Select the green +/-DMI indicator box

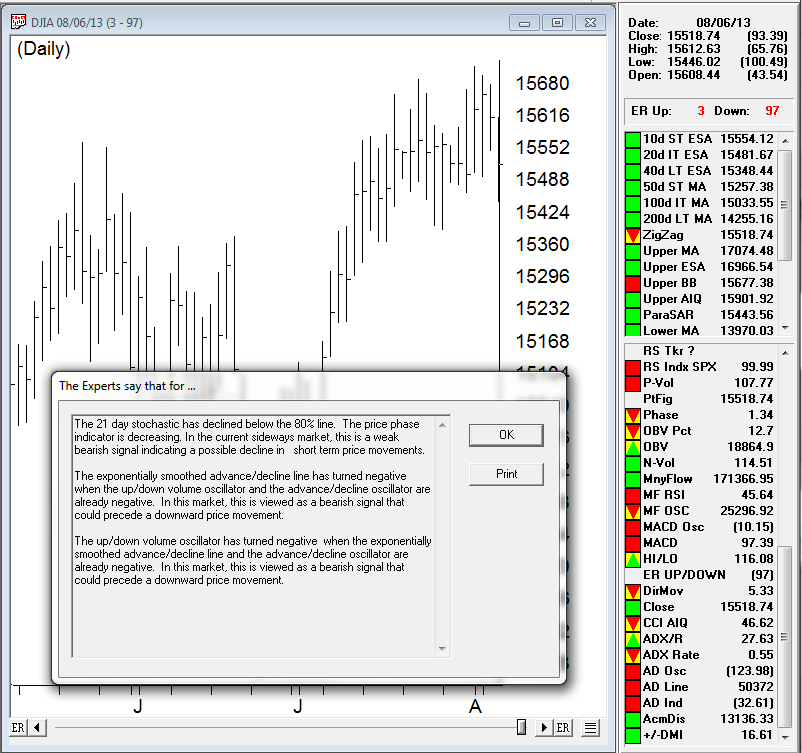(633, 735)
